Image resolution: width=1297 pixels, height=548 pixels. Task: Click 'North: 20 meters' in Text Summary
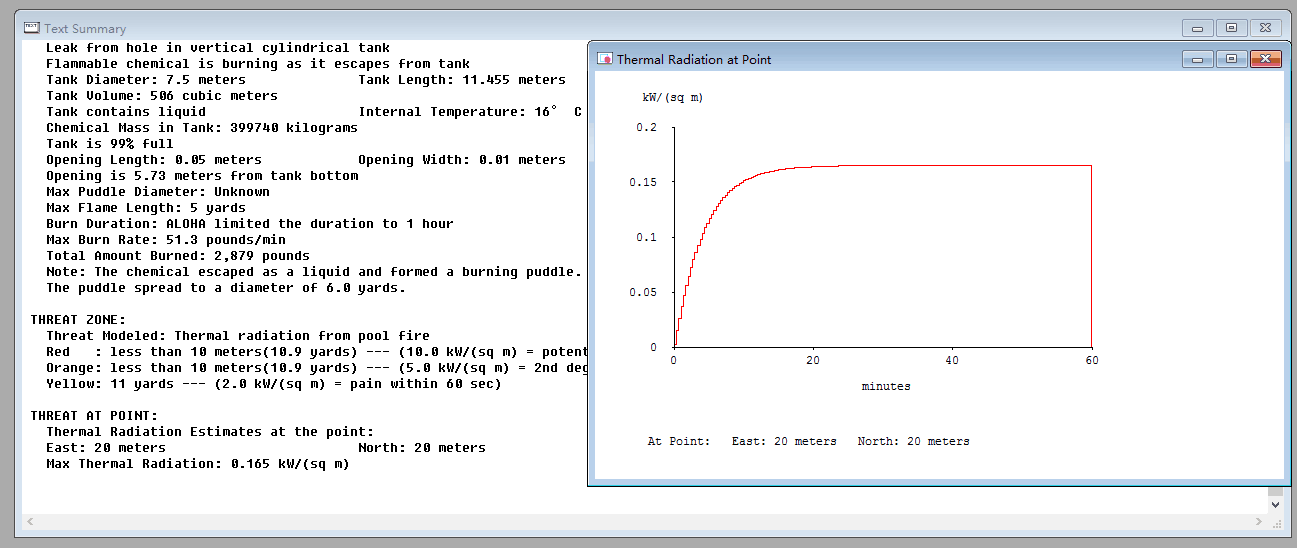coord(422,448)
